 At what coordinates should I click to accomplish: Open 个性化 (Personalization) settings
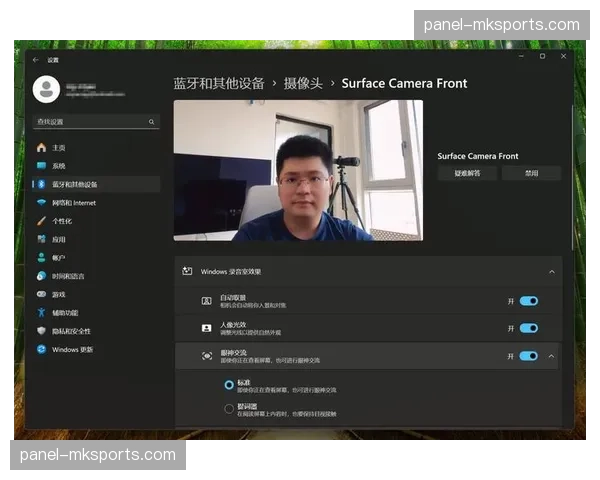[61, 221]
